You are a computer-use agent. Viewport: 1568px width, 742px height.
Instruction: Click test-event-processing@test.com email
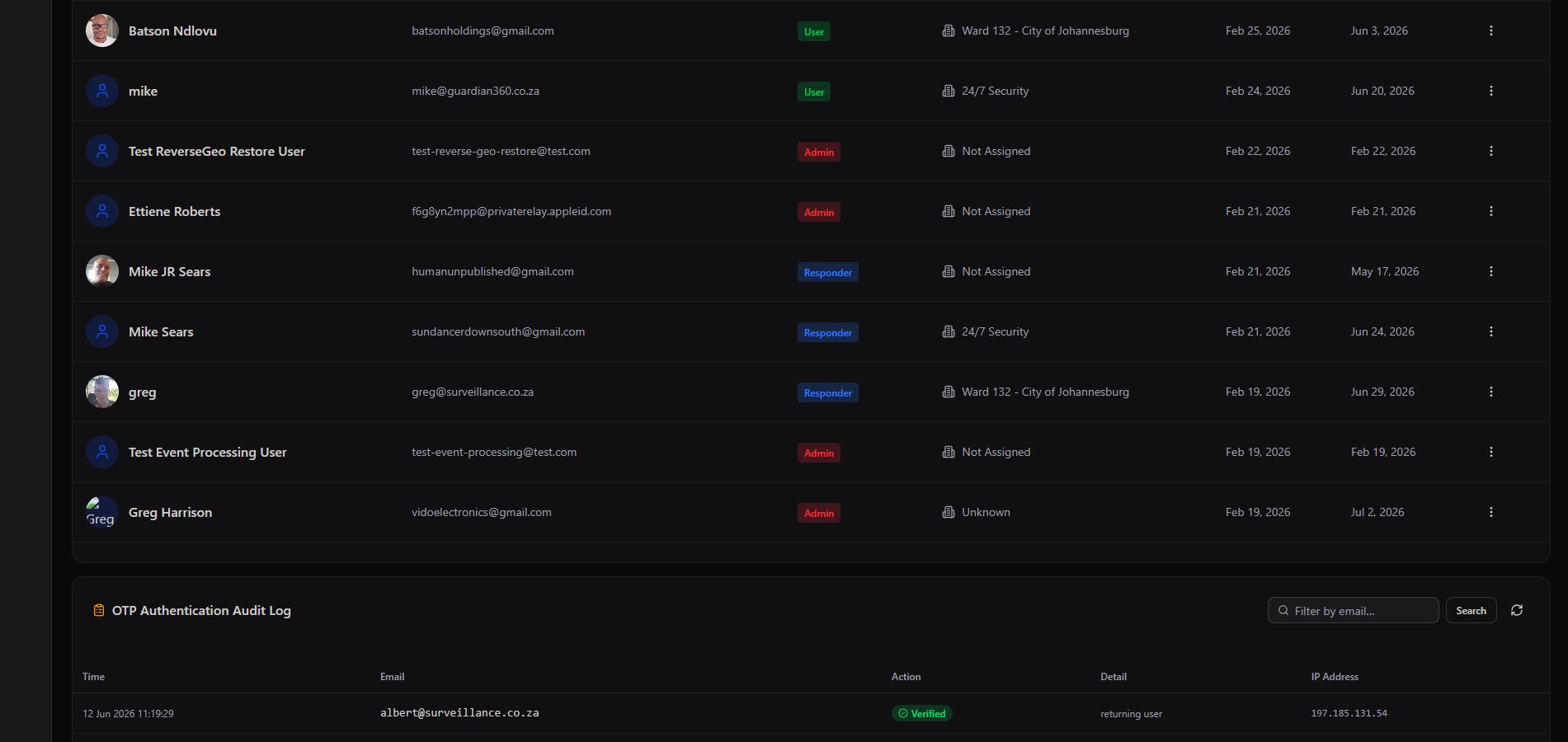[494, 452]
